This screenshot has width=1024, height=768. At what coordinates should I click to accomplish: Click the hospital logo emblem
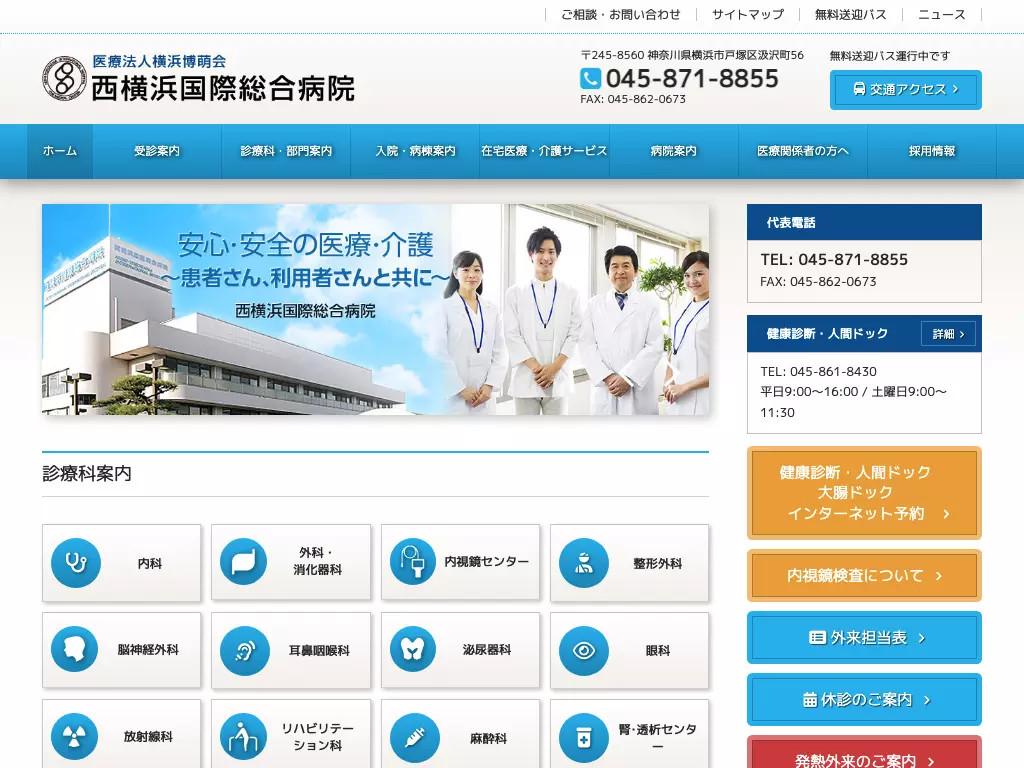(x=64, y=78)
